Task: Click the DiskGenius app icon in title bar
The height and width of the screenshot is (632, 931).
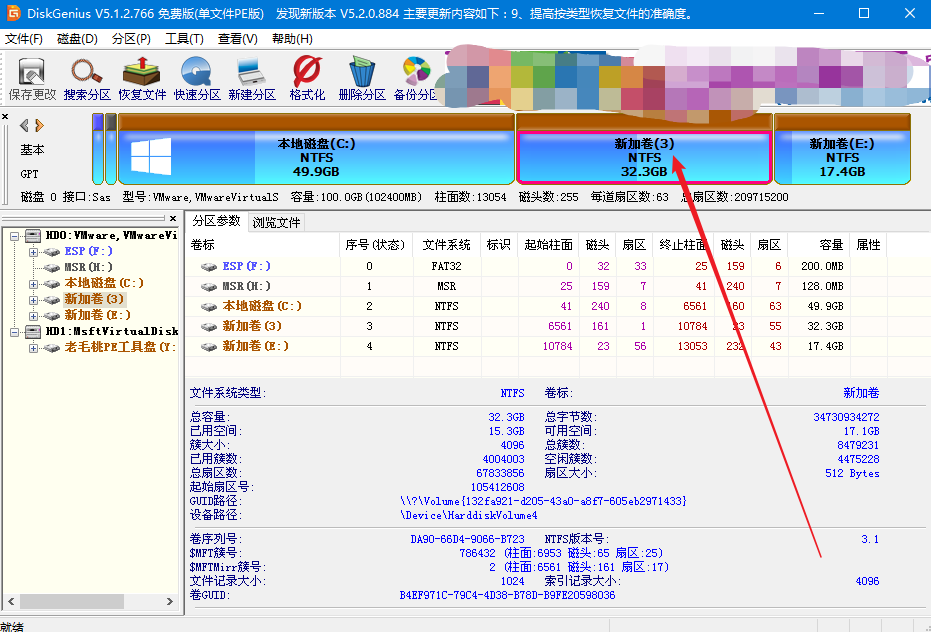Action: coord(13,13)
